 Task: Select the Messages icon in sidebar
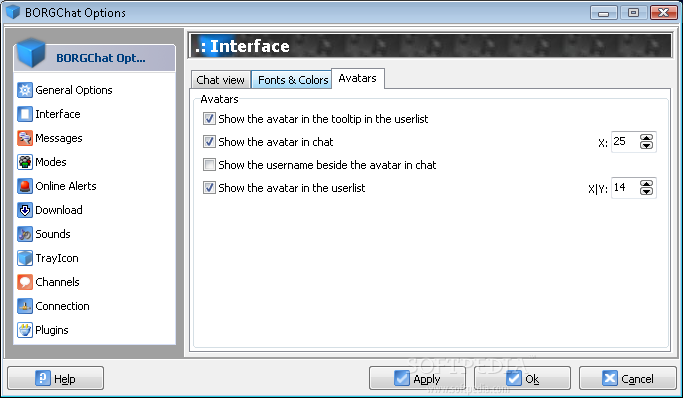pos(25,138)
